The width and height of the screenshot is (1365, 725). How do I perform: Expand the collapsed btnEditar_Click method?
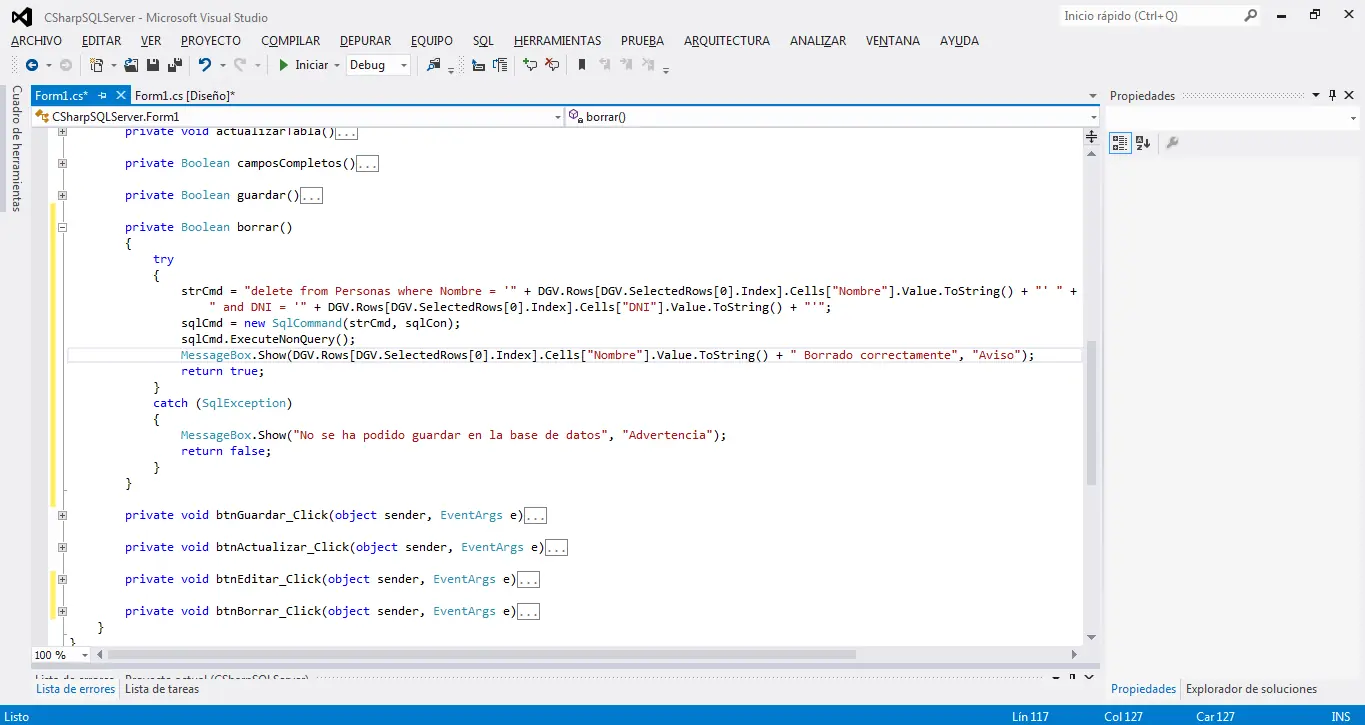pyautogui.click(x=62, y=579)
